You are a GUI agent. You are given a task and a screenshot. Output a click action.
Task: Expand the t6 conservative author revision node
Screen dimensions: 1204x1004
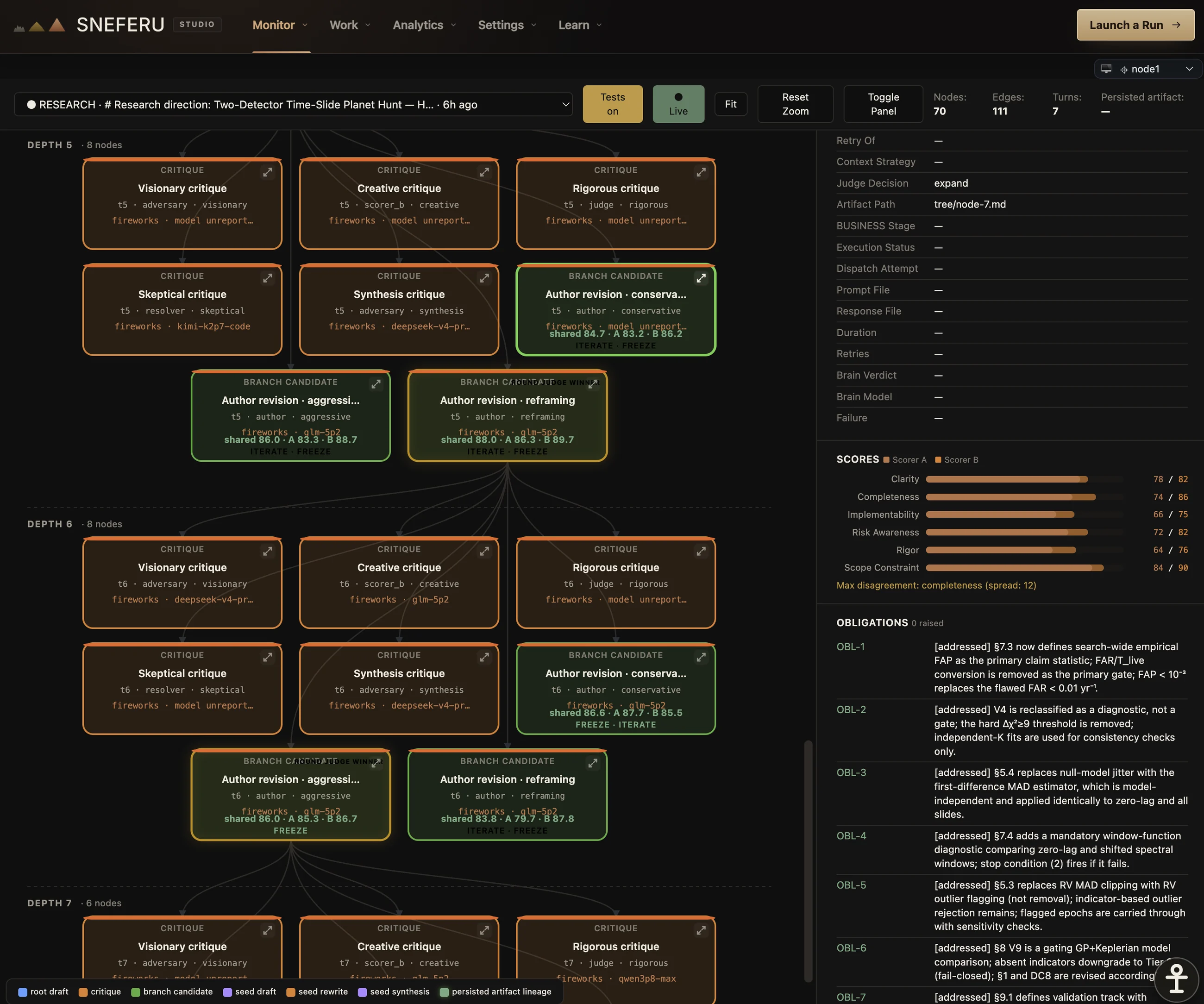click(701, 657)
